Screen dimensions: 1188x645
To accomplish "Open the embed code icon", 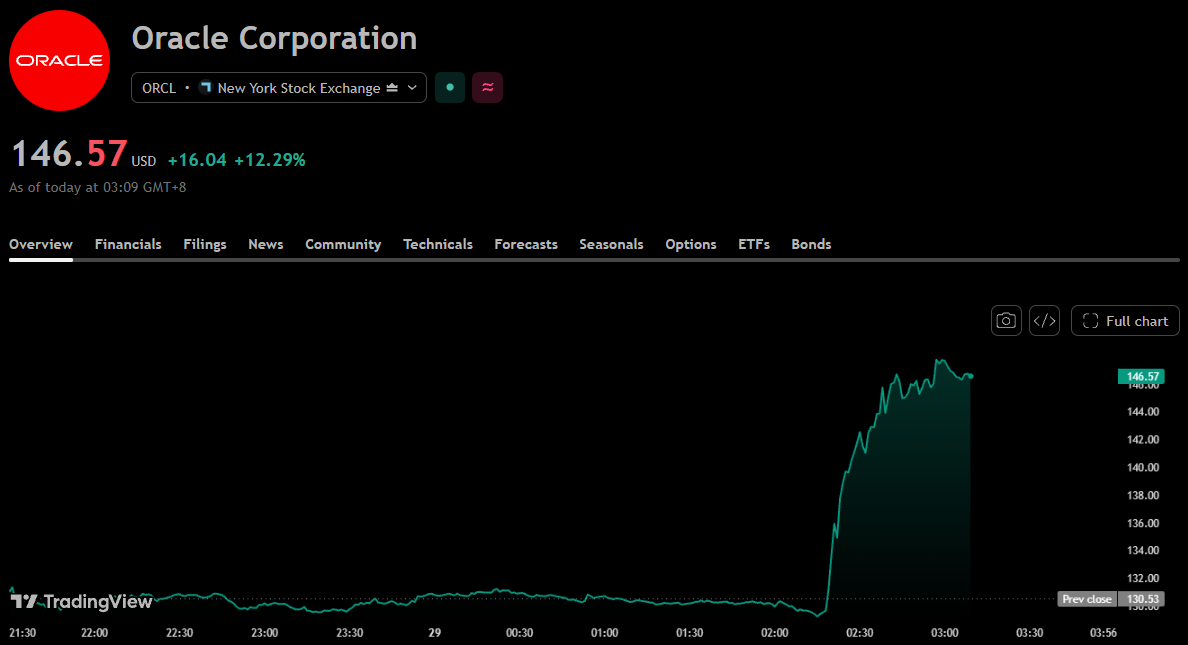I will click(x=1044, y=321).
